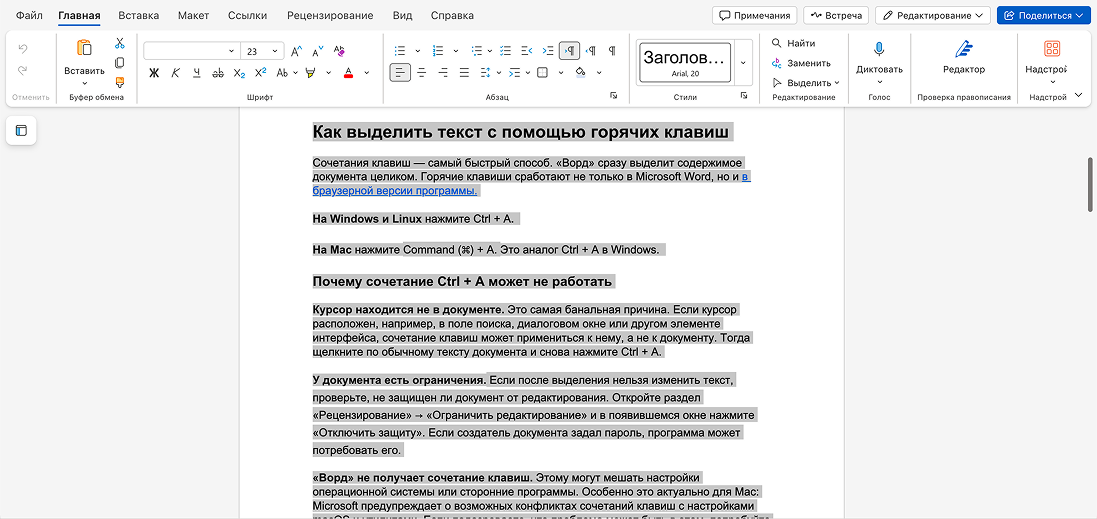Toggle italic К formatting
Image resolution: width=1097 pixels, height=519 pixels.
point(176,72)
